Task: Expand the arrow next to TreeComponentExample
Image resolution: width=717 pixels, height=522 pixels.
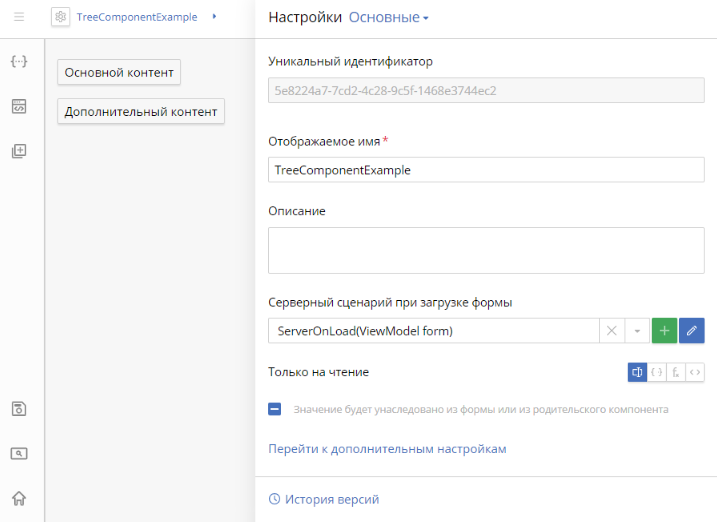Action: tap(214, 17)
